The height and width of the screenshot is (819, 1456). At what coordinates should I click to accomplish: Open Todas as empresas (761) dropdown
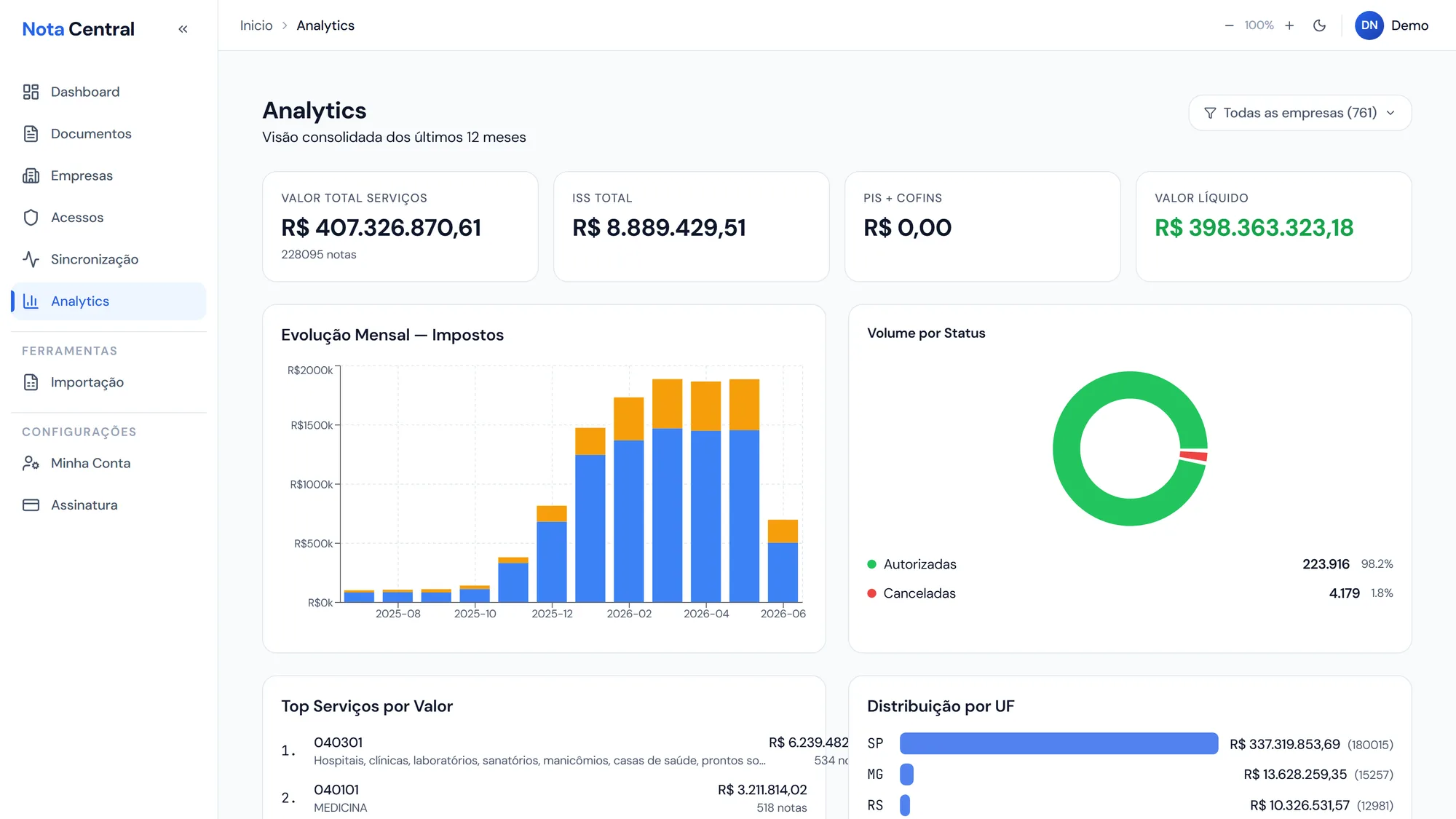1299,113
